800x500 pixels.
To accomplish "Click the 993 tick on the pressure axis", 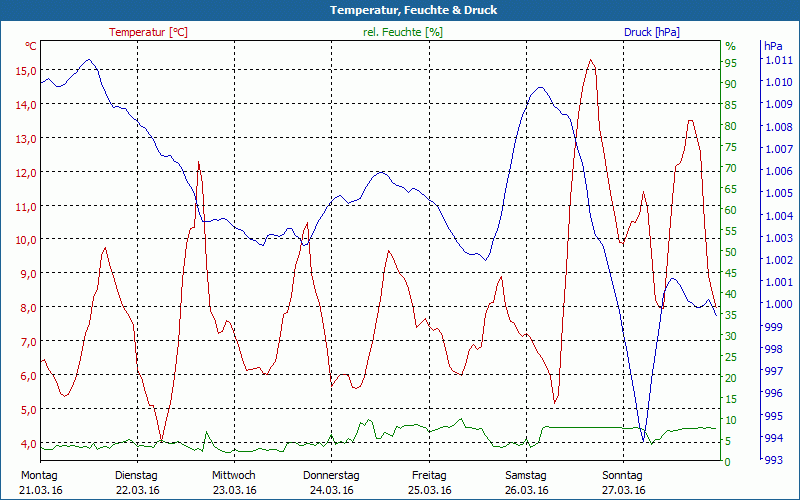I will pos(773,461).
